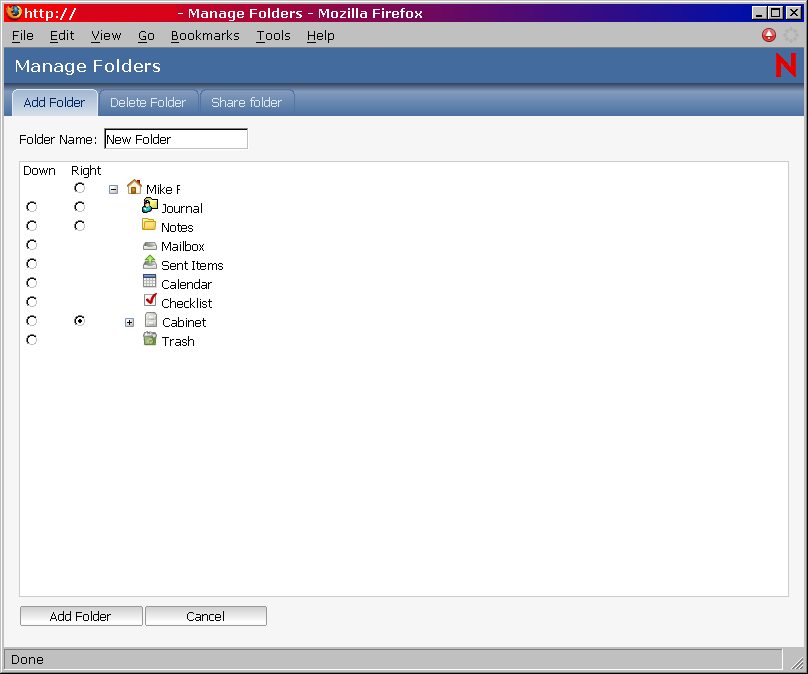Screen dimensions: 808x674
Task: Click the Calendar label
Action: click(187, 285)
